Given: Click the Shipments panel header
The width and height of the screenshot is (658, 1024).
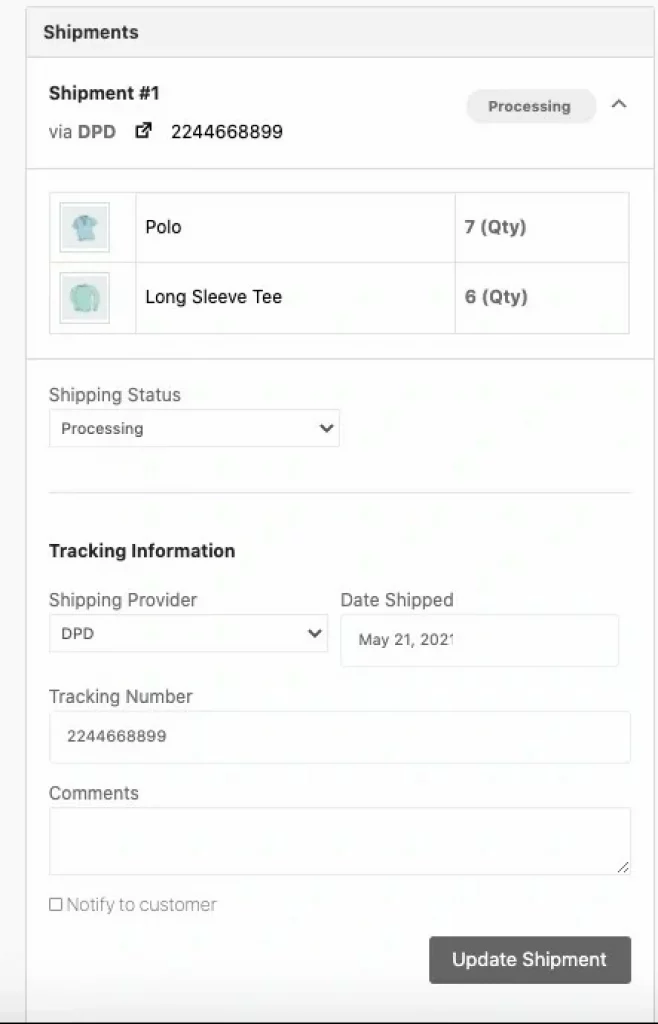Looking at the screenshot, I should click(340, 32).
